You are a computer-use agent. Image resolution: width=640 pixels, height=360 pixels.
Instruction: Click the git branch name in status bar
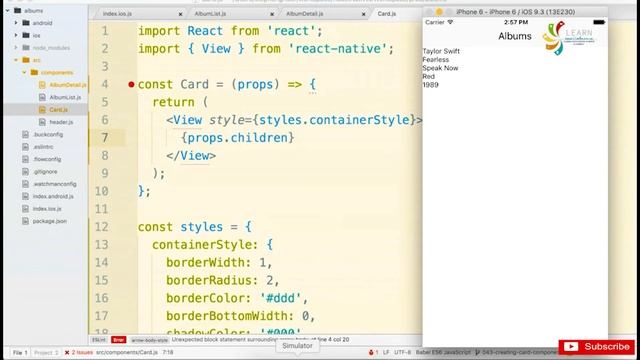pyautogui.click(x=516, y=352)
